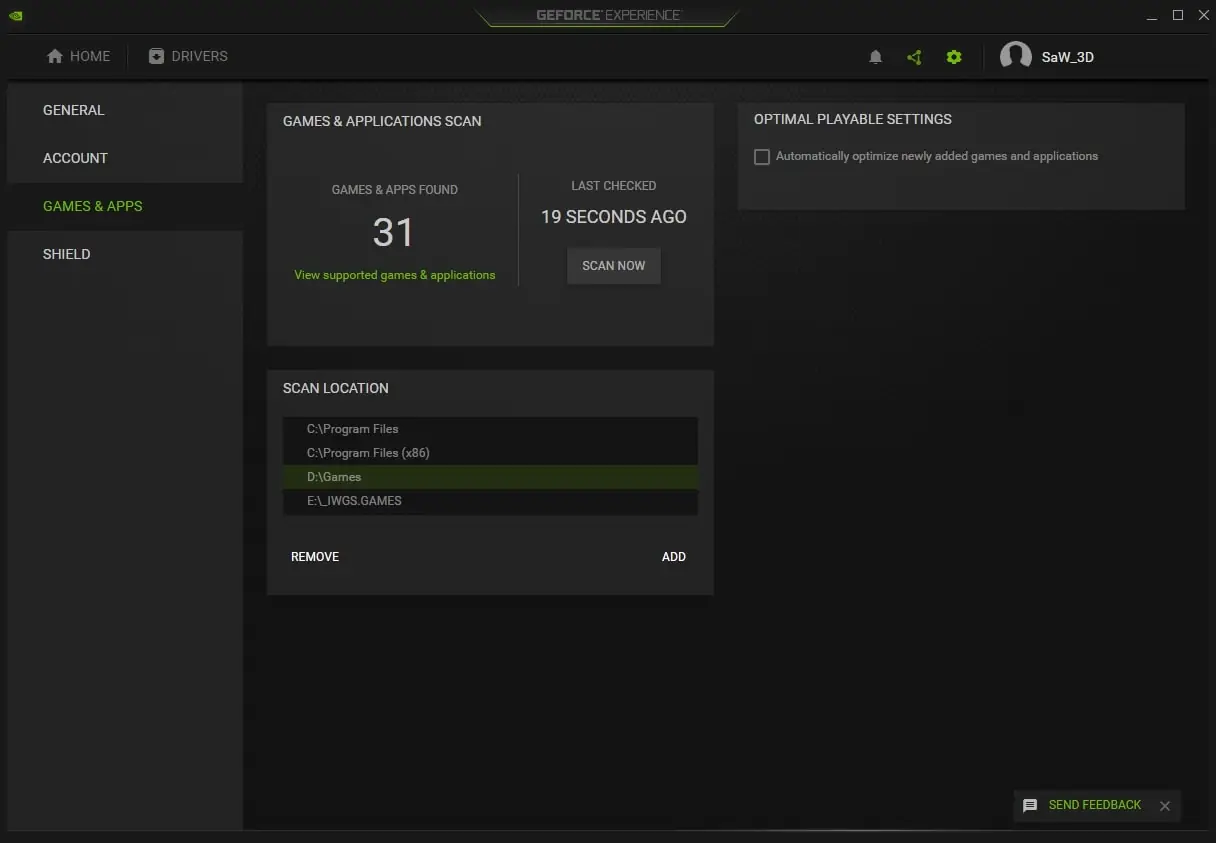Click the SCAN NOW button
This screenshot has height=843, width=1216.
click(614, 266)
